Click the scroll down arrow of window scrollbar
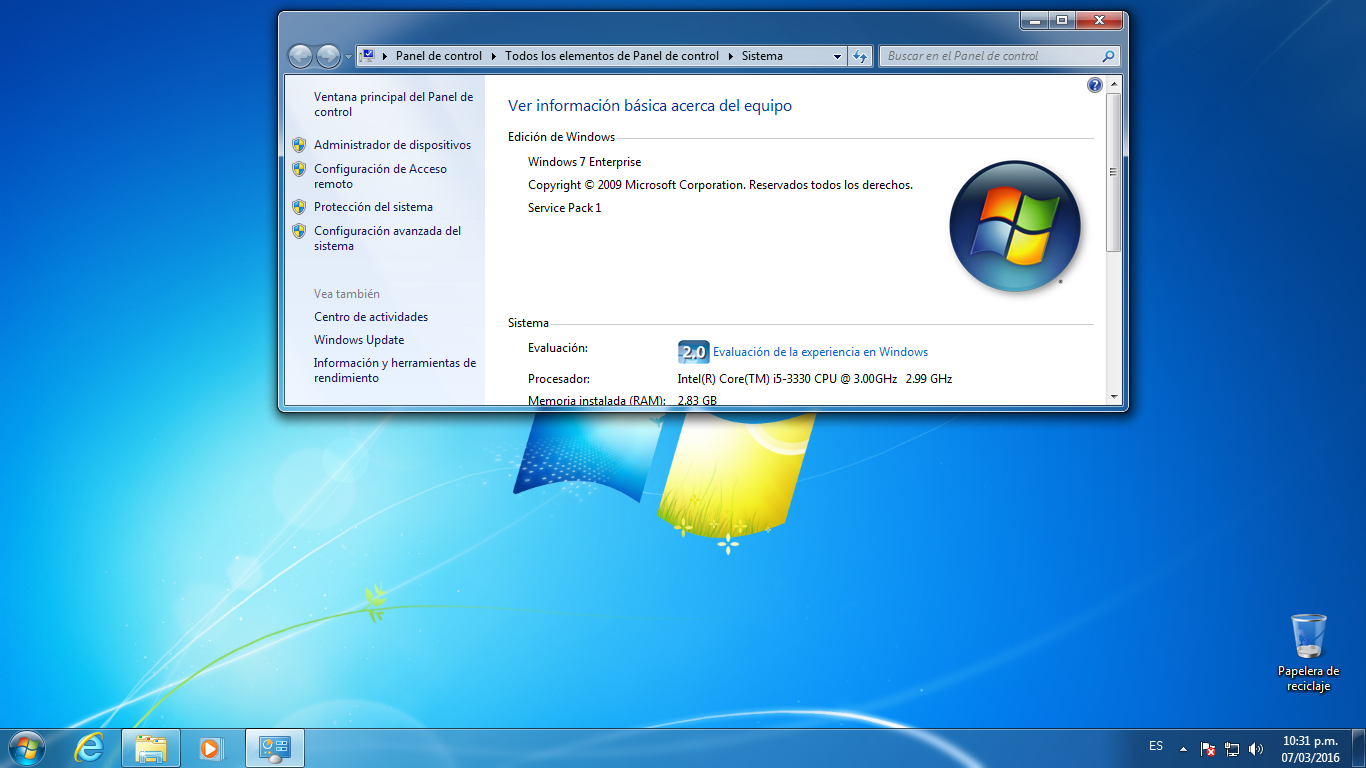Viewport: 1366px width, 768px height. 1114,397
